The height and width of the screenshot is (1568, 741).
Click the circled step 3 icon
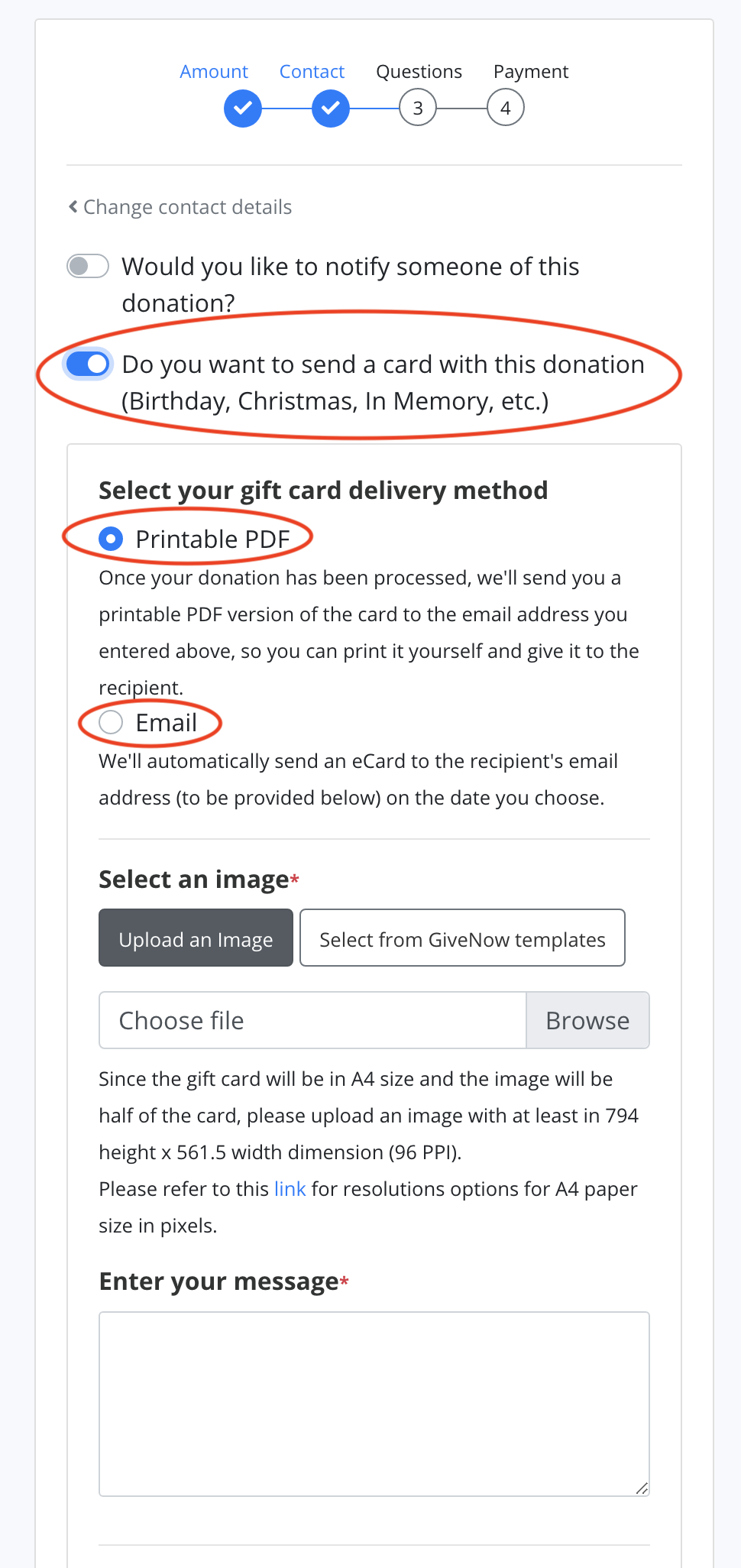click(417, 108)
